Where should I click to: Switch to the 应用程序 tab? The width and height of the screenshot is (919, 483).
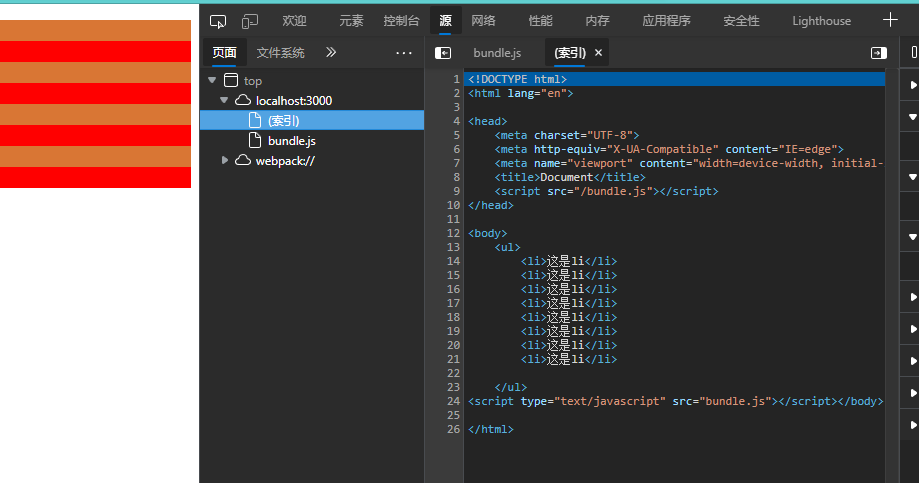[x=666, y=21]
